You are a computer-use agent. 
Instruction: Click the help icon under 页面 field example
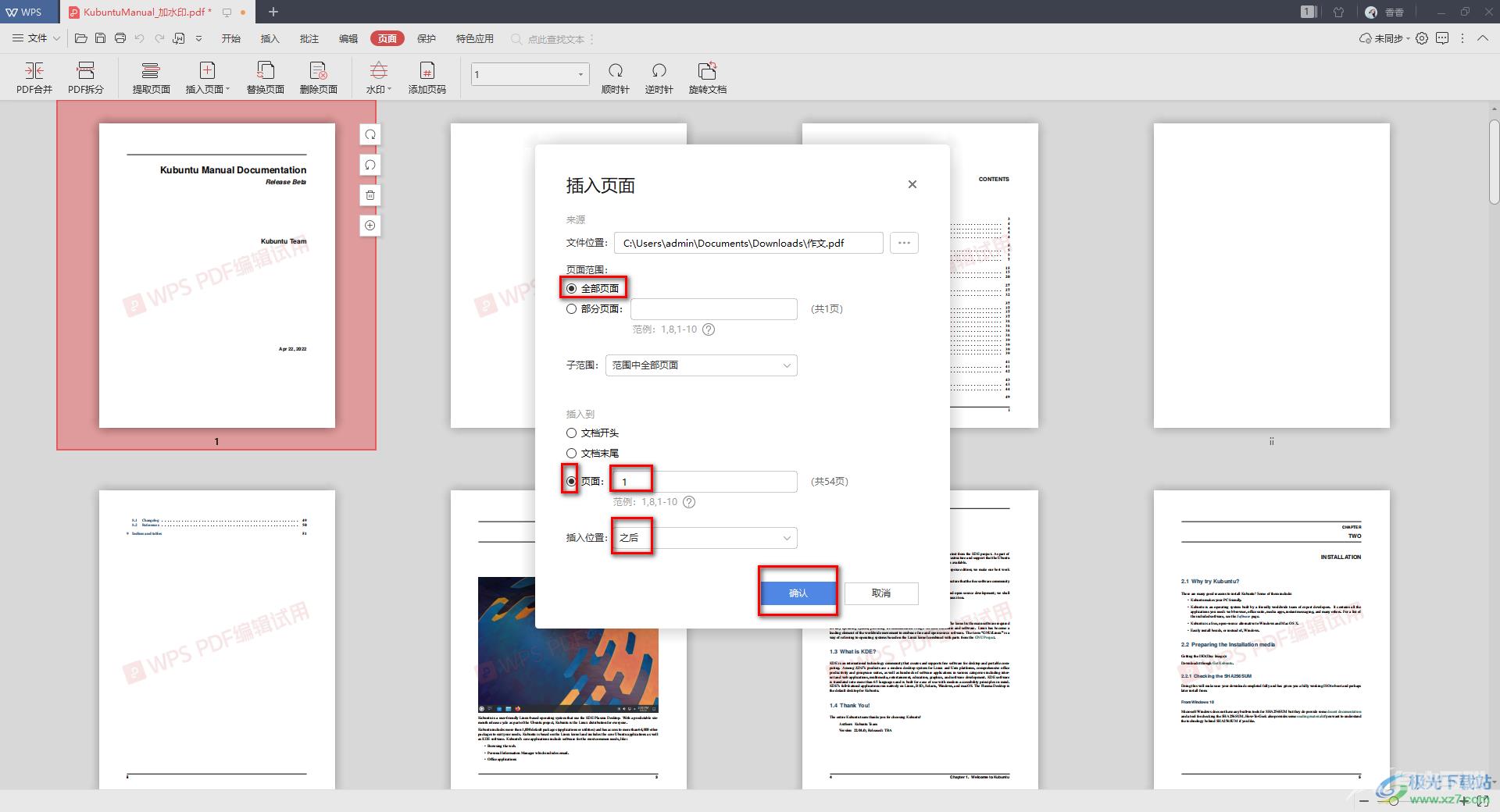689,502
